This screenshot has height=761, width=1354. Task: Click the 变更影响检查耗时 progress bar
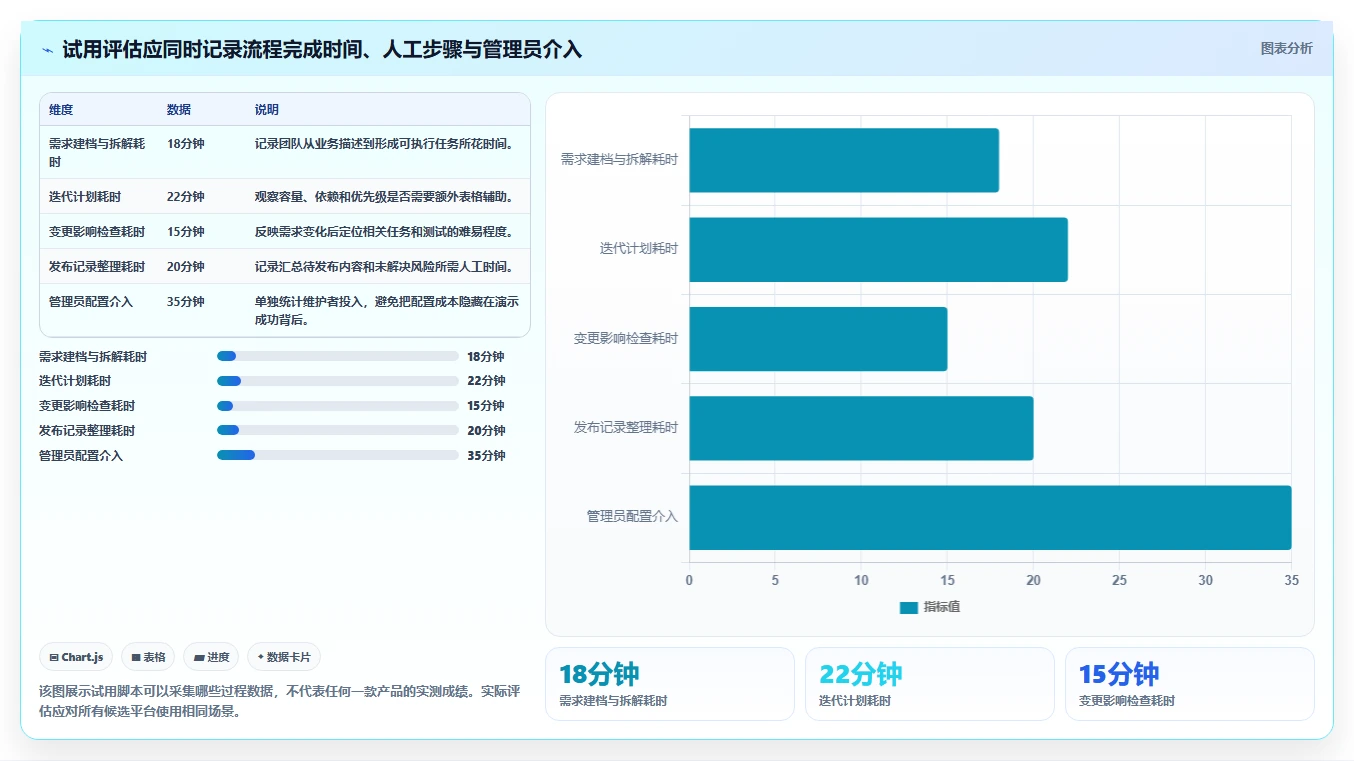(x=338, y=406)
